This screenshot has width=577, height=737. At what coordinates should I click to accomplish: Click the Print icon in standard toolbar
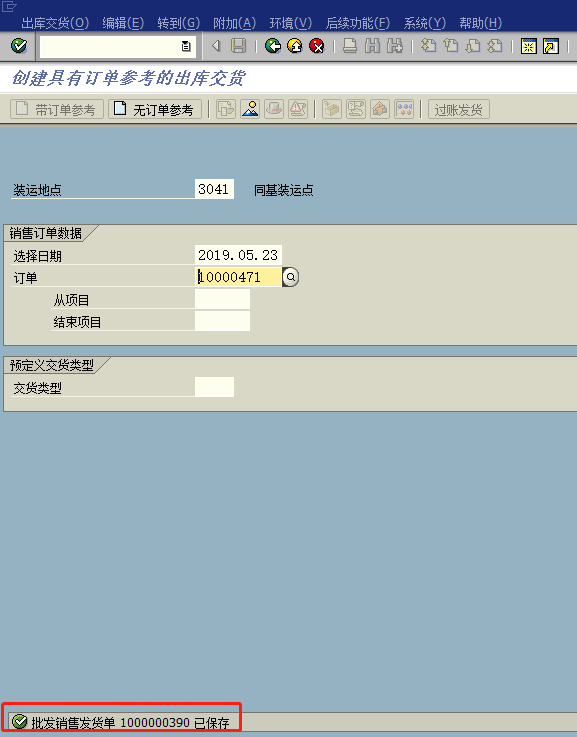point(350,46)
